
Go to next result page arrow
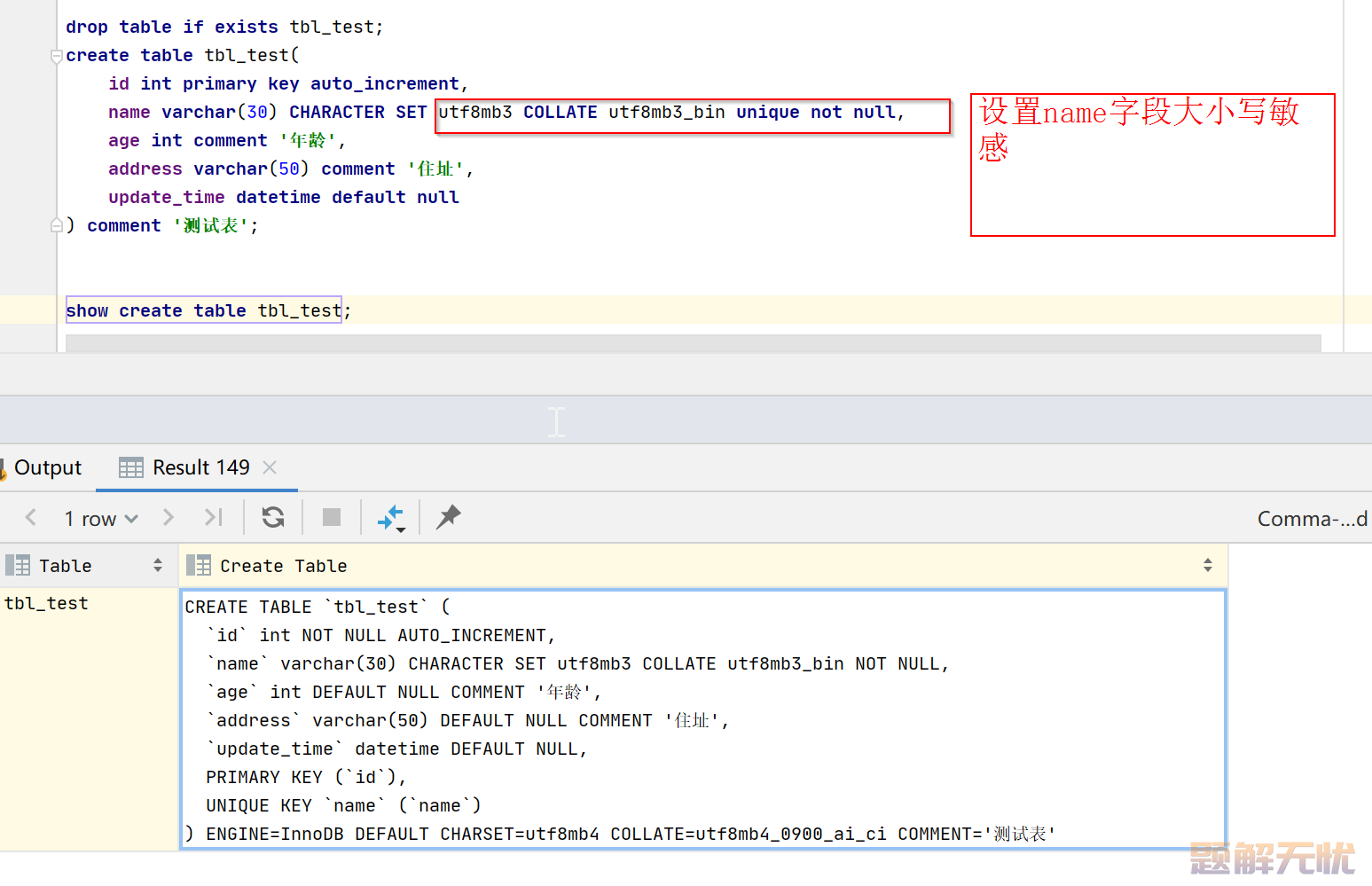coord(168,518)
